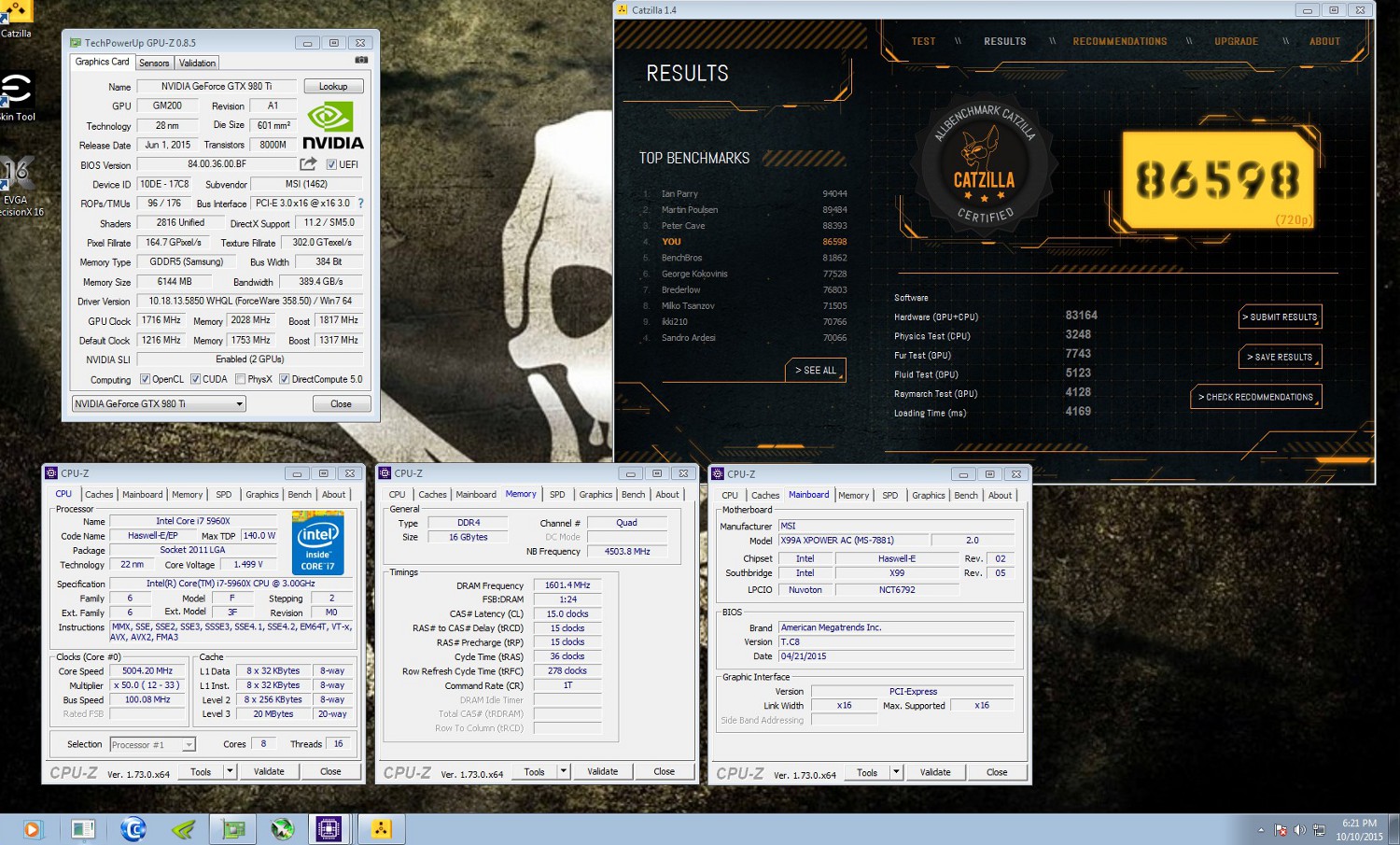The width and height of the screenshot is (1400, 845).
Task: Click the title icon of the CPU-Z Mainboard window
Action: point(718,473)
